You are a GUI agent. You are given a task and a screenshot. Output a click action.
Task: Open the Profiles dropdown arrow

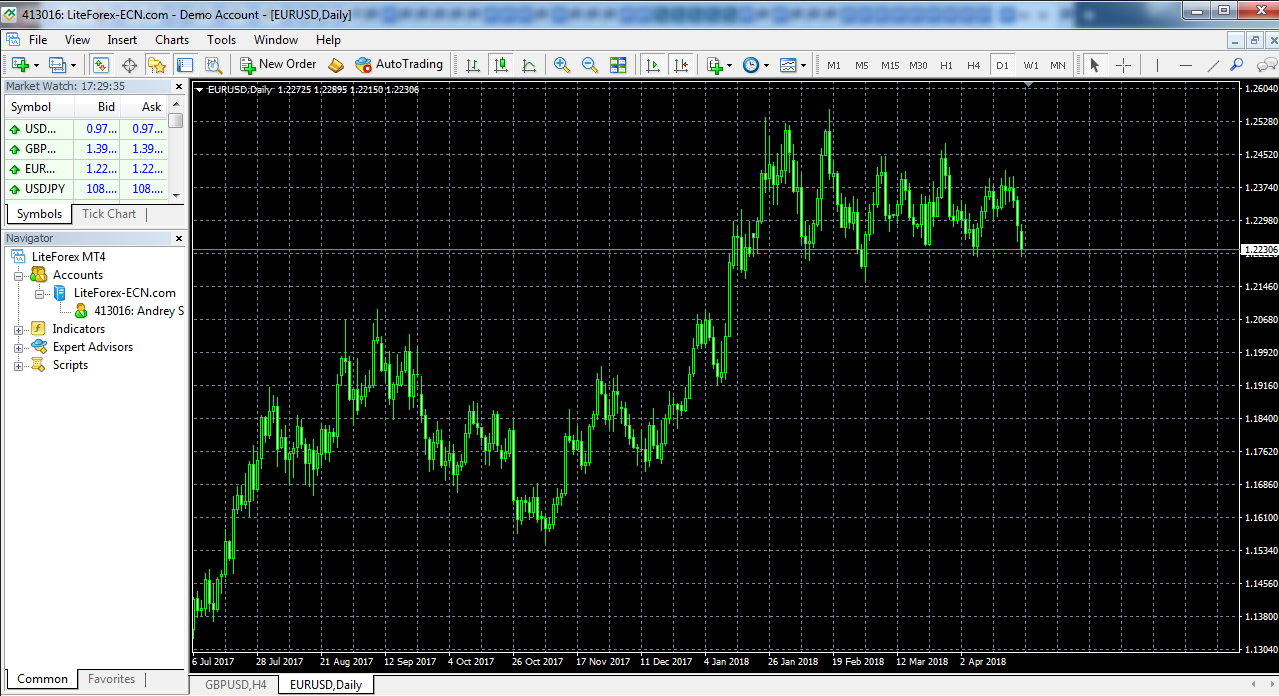pyautogui.click(x=73, y=65)
